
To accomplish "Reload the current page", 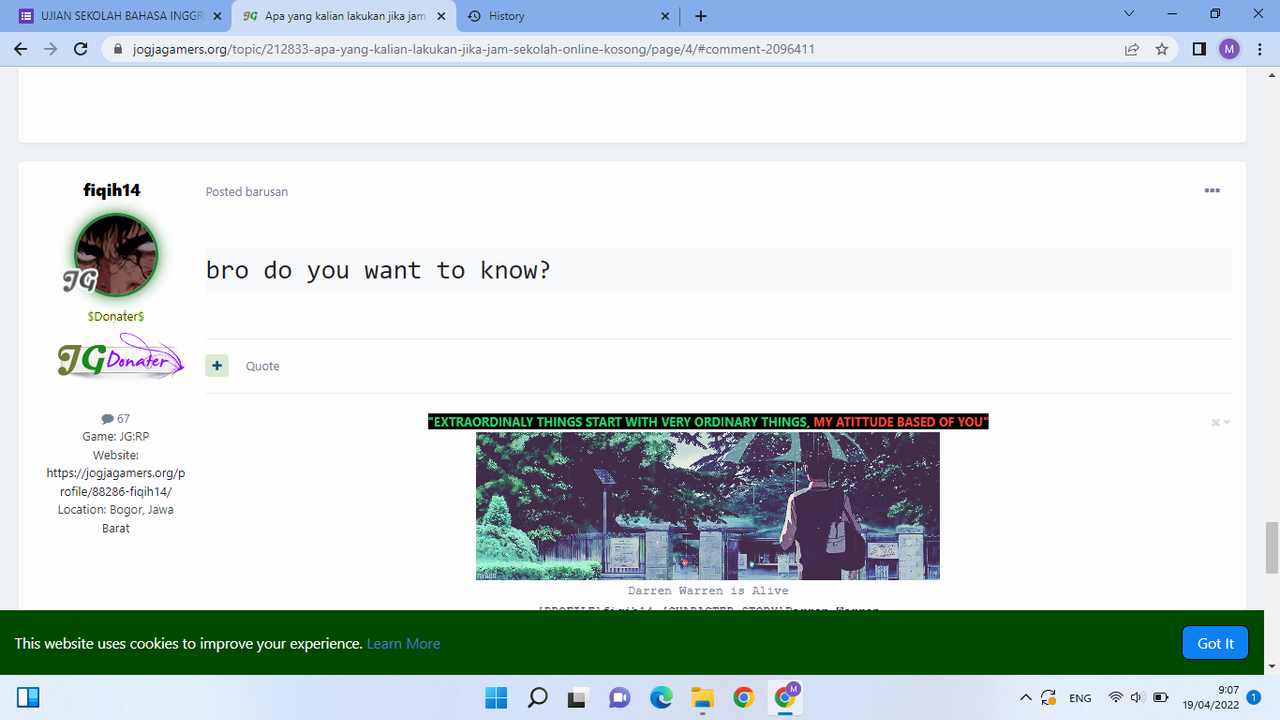I will click(x=82, y=49).
